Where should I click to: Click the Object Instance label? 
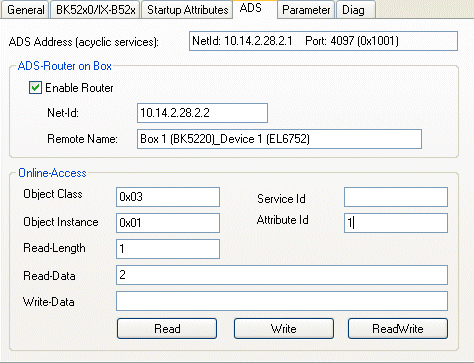click(x=61, y=222)
